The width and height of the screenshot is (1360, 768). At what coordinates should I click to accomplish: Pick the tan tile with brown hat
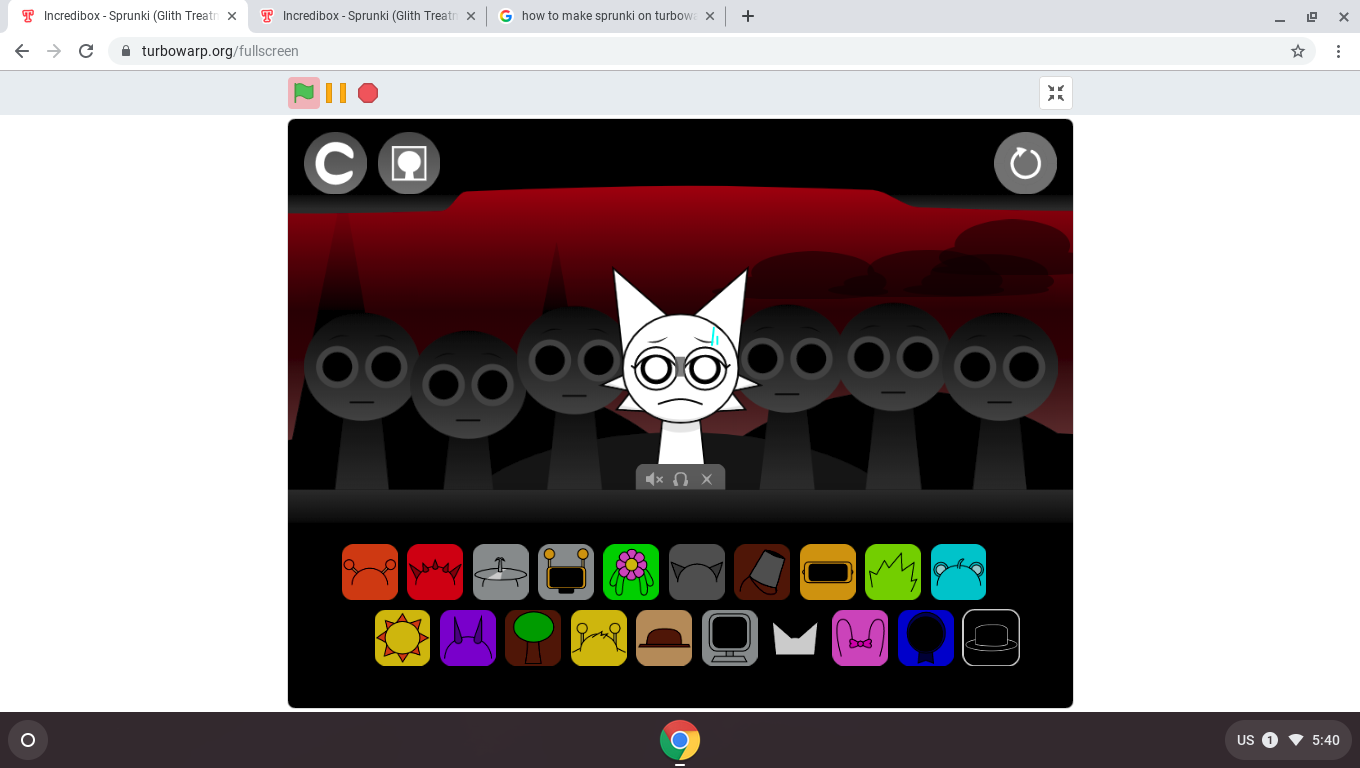tap(664, 637)
